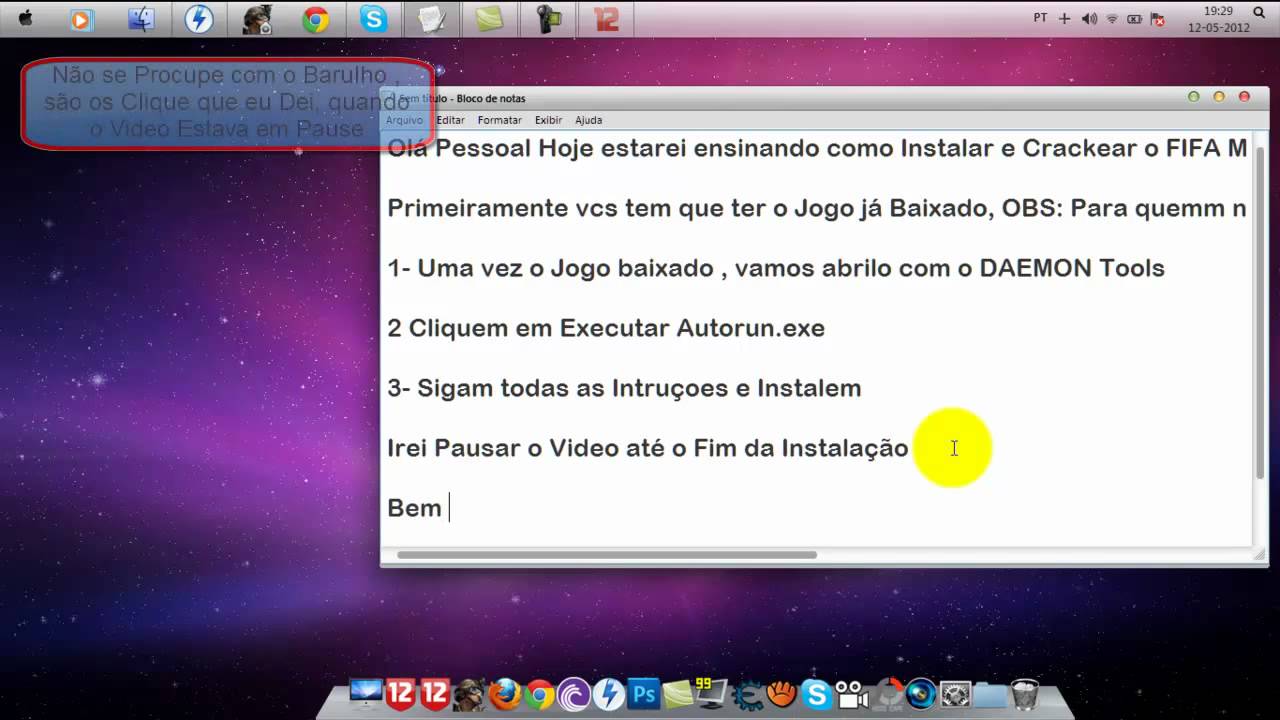Image resolution: width=1280 pixels, height=720 pixels.
Task: Launch Windows Media Player from top bar
Action: tap(81, 18)
